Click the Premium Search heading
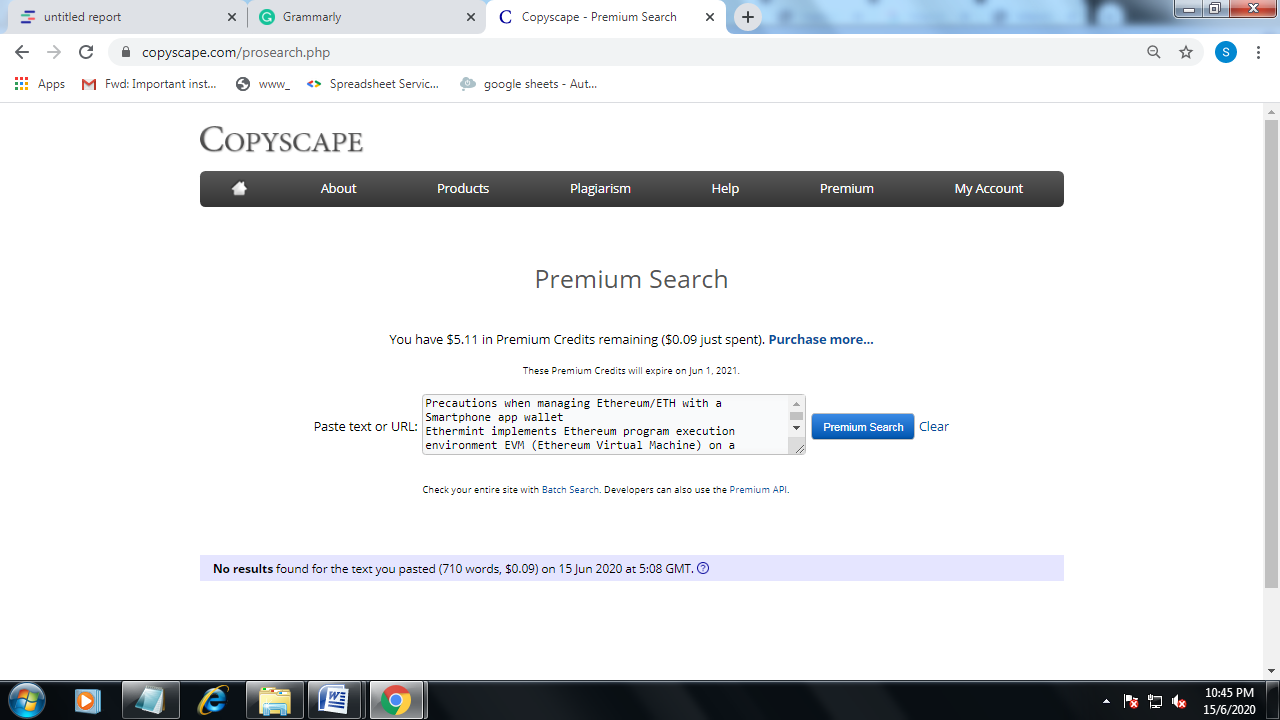This screenshot has width=1280, height=720. click(x=631, y=279)
